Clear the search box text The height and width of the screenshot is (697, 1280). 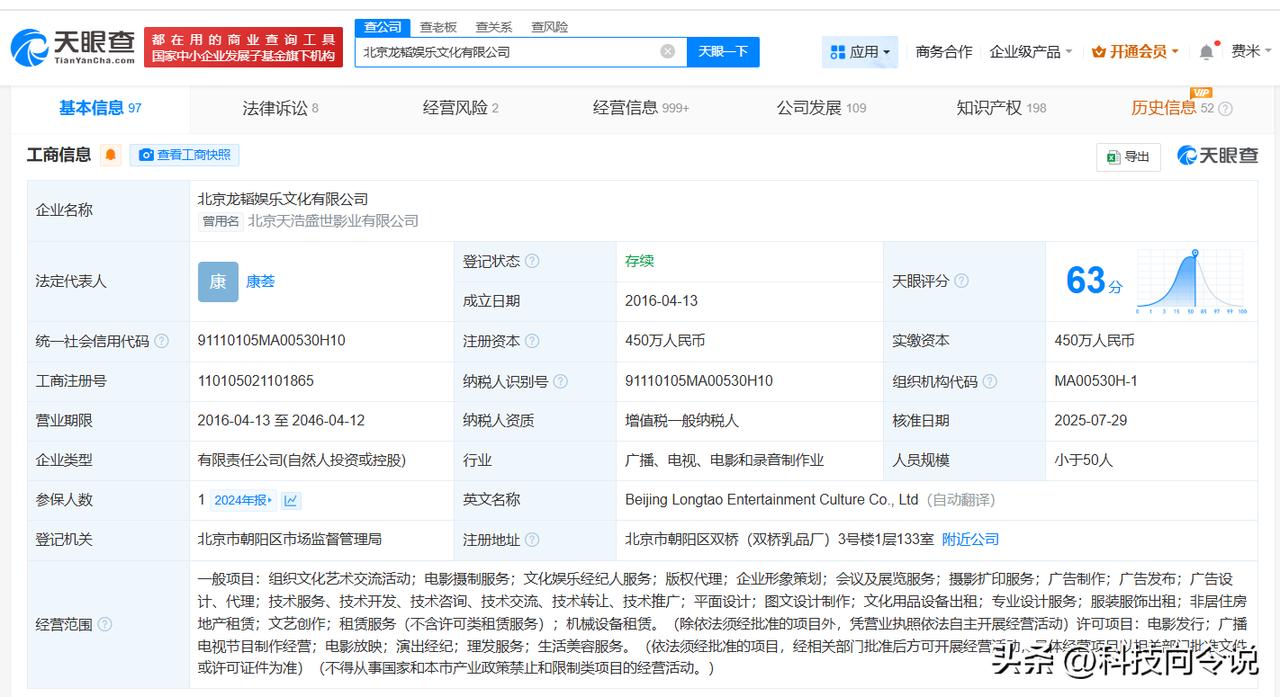(x=667, y=52)
